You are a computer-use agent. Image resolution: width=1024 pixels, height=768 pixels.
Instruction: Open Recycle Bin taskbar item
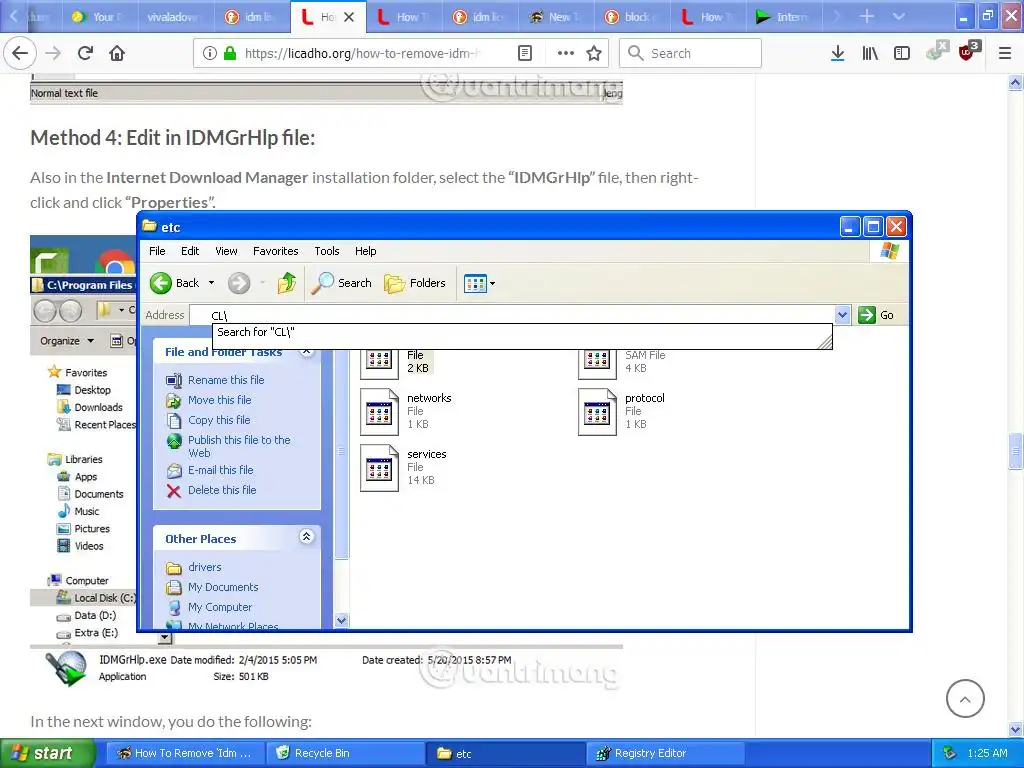(344, 753)
